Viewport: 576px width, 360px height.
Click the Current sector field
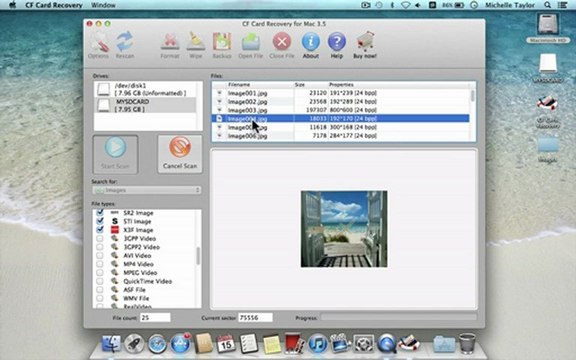click(x=255, y=317)
